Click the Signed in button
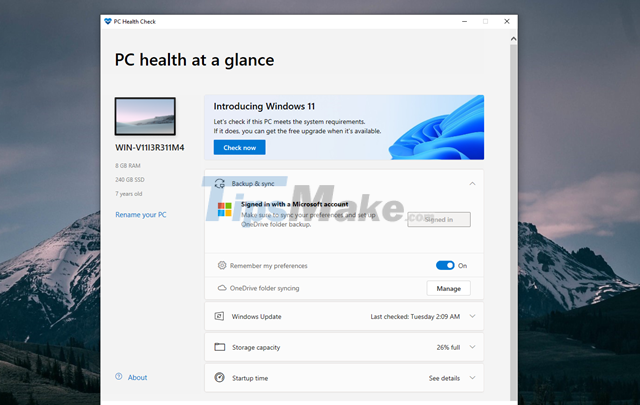Viewport: 640px width, 405px height. coord(439,219)
